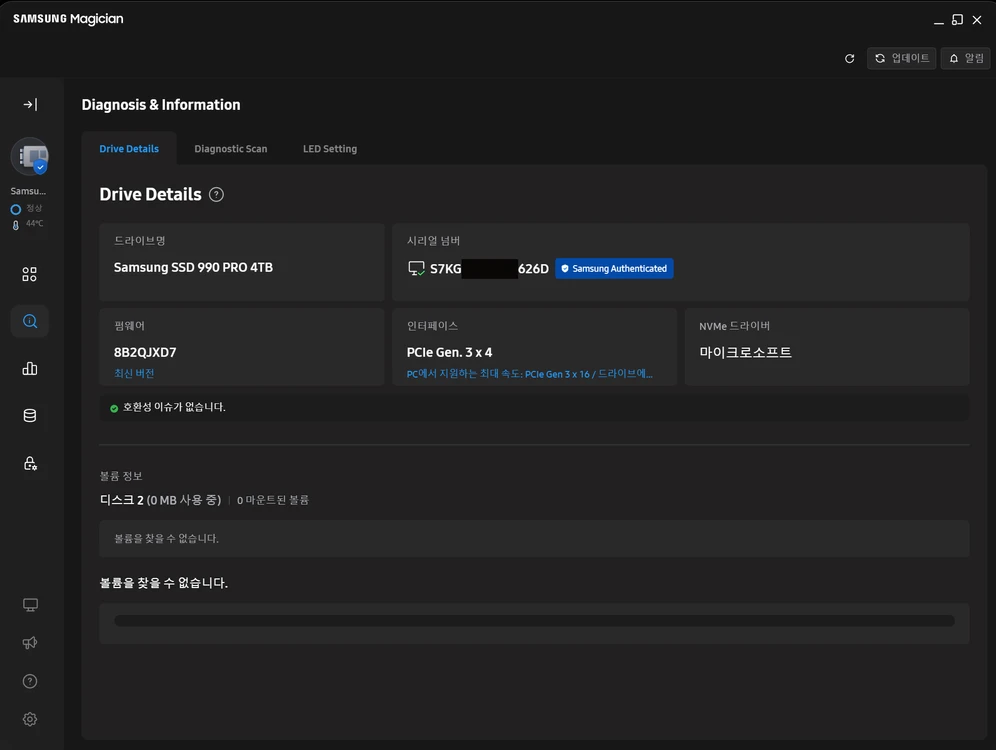The height and width of the screenshot is (750, 996).
Task: Close the Samsung Magician window
Action: point(977,20)
